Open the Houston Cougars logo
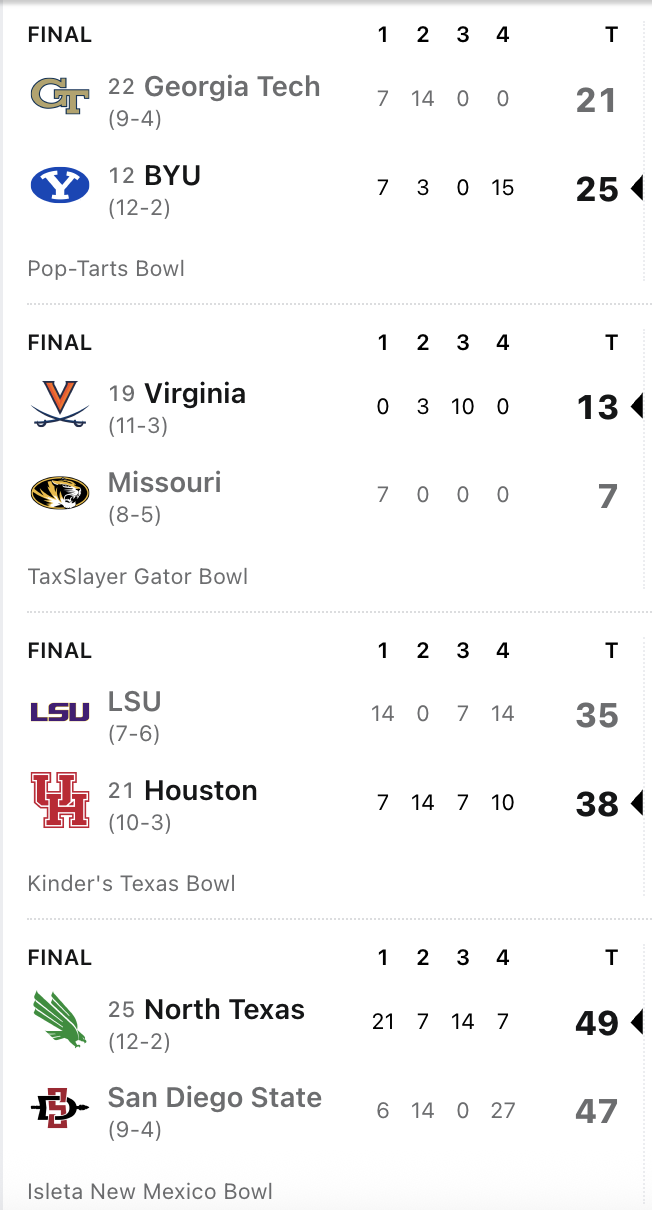Viewport: 652px width, 1210px height. pos(60,800)
